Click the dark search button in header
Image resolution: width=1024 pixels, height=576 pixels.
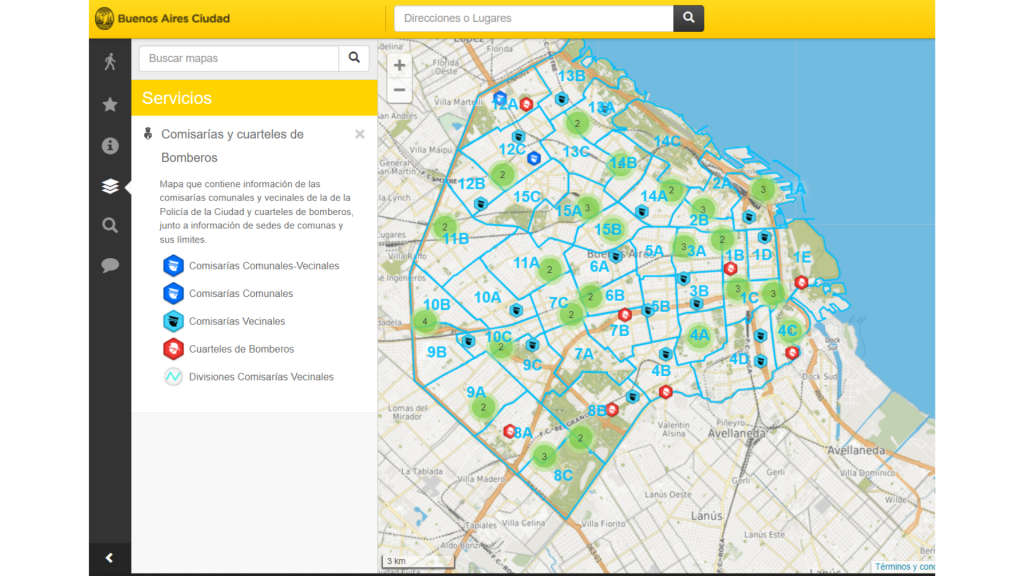coord(688,18)
